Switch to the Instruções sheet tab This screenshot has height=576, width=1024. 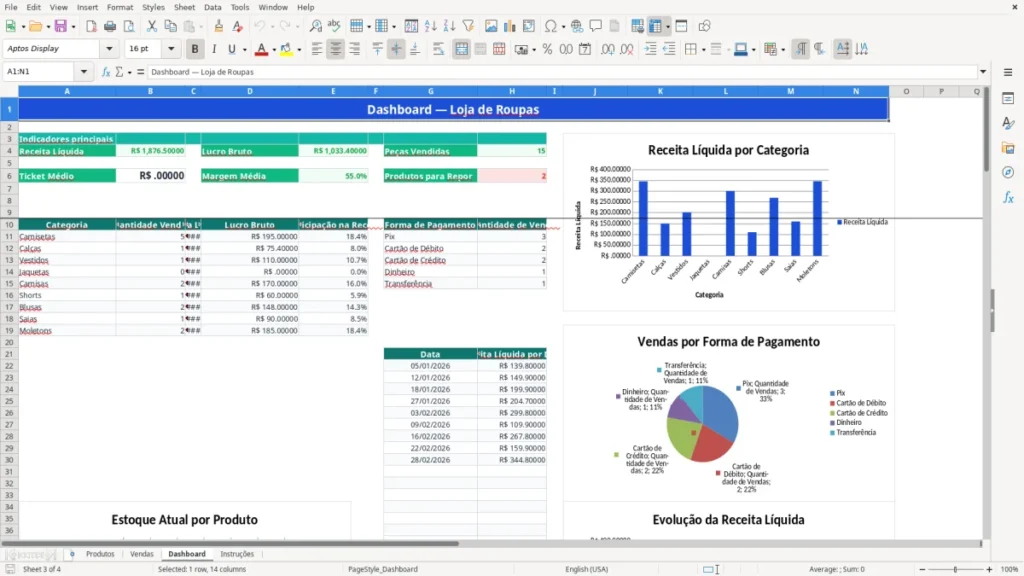[237, 554]
